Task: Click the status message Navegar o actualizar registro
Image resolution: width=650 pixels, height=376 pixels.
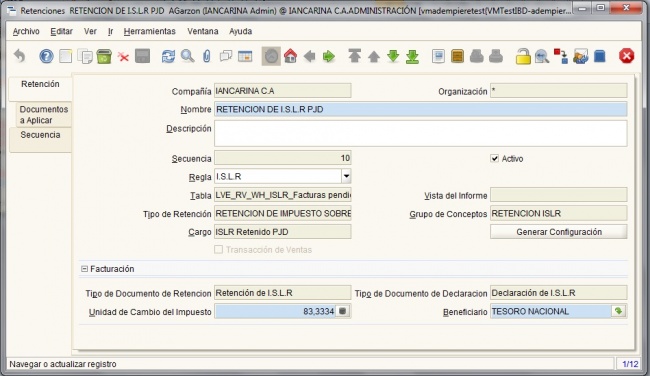Action: click(x=63, y=364)
